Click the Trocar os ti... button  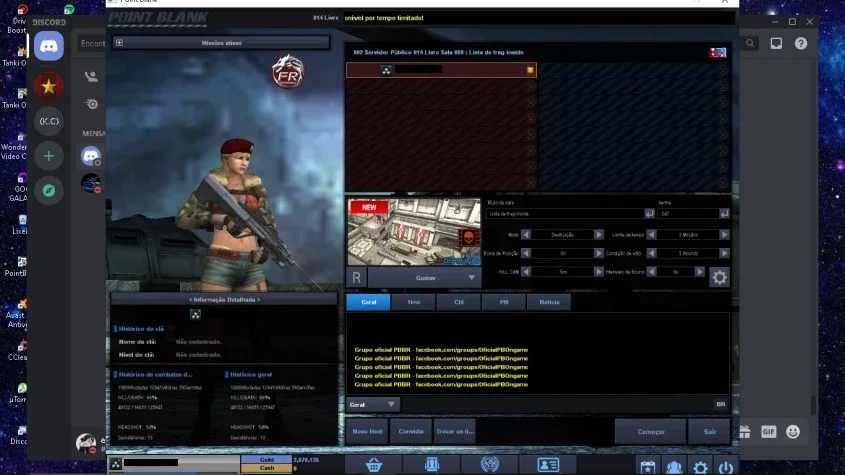tap(454, 431)
